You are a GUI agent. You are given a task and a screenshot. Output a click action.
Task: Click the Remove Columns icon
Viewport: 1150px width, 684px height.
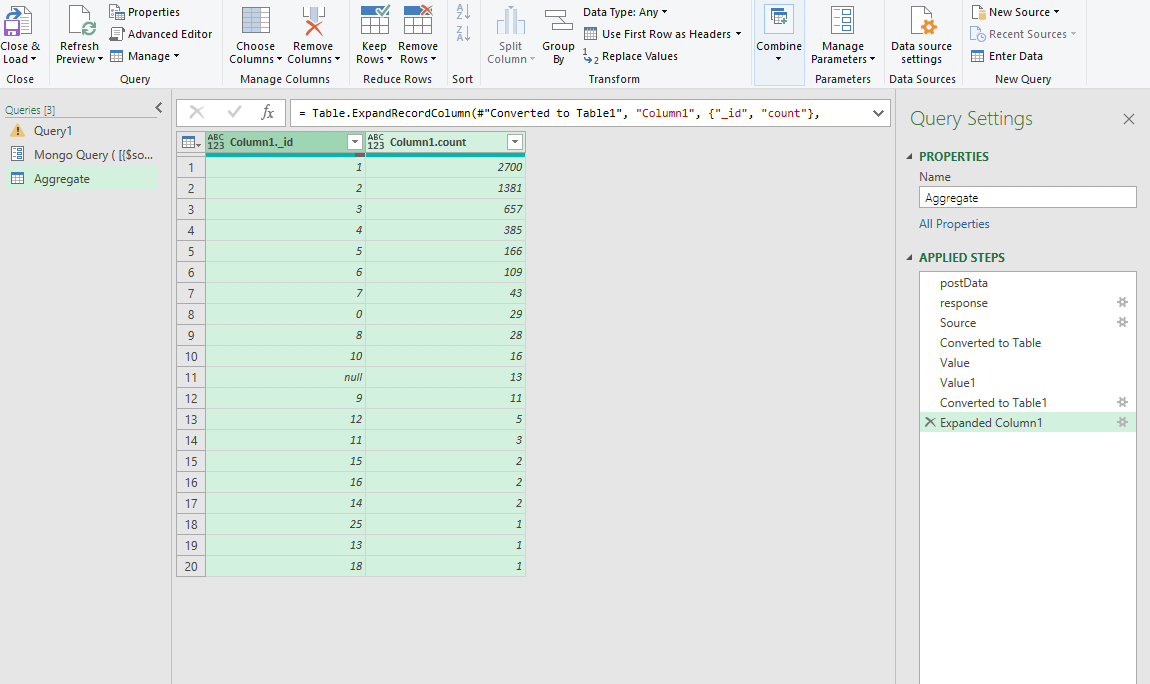(313, 21)
